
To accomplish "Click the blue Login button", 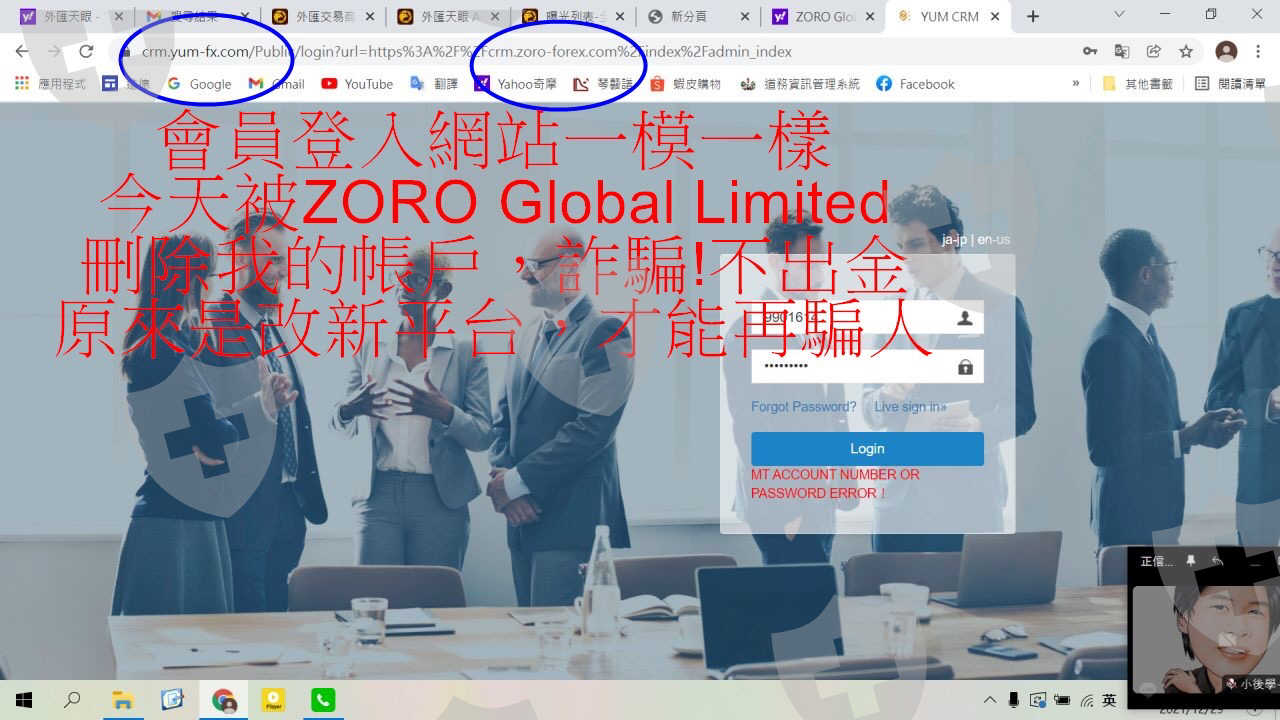I will click(867, 449).
